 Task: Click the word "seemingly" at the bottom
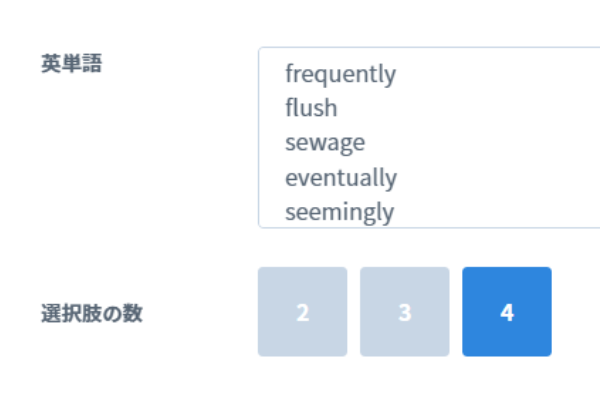(x=339, y=212)
